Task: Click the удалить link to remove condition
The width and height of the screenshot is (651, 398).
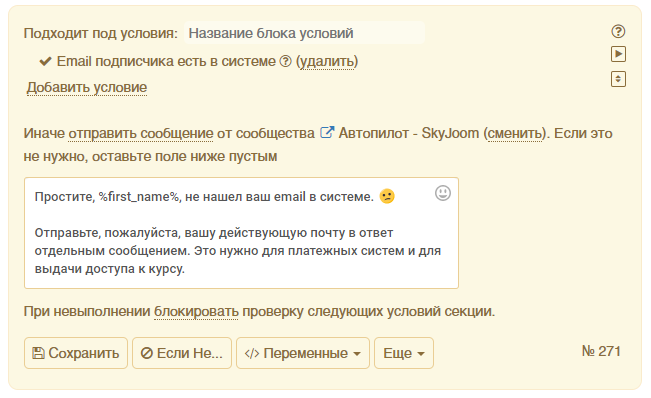Action: coord(327,61)
